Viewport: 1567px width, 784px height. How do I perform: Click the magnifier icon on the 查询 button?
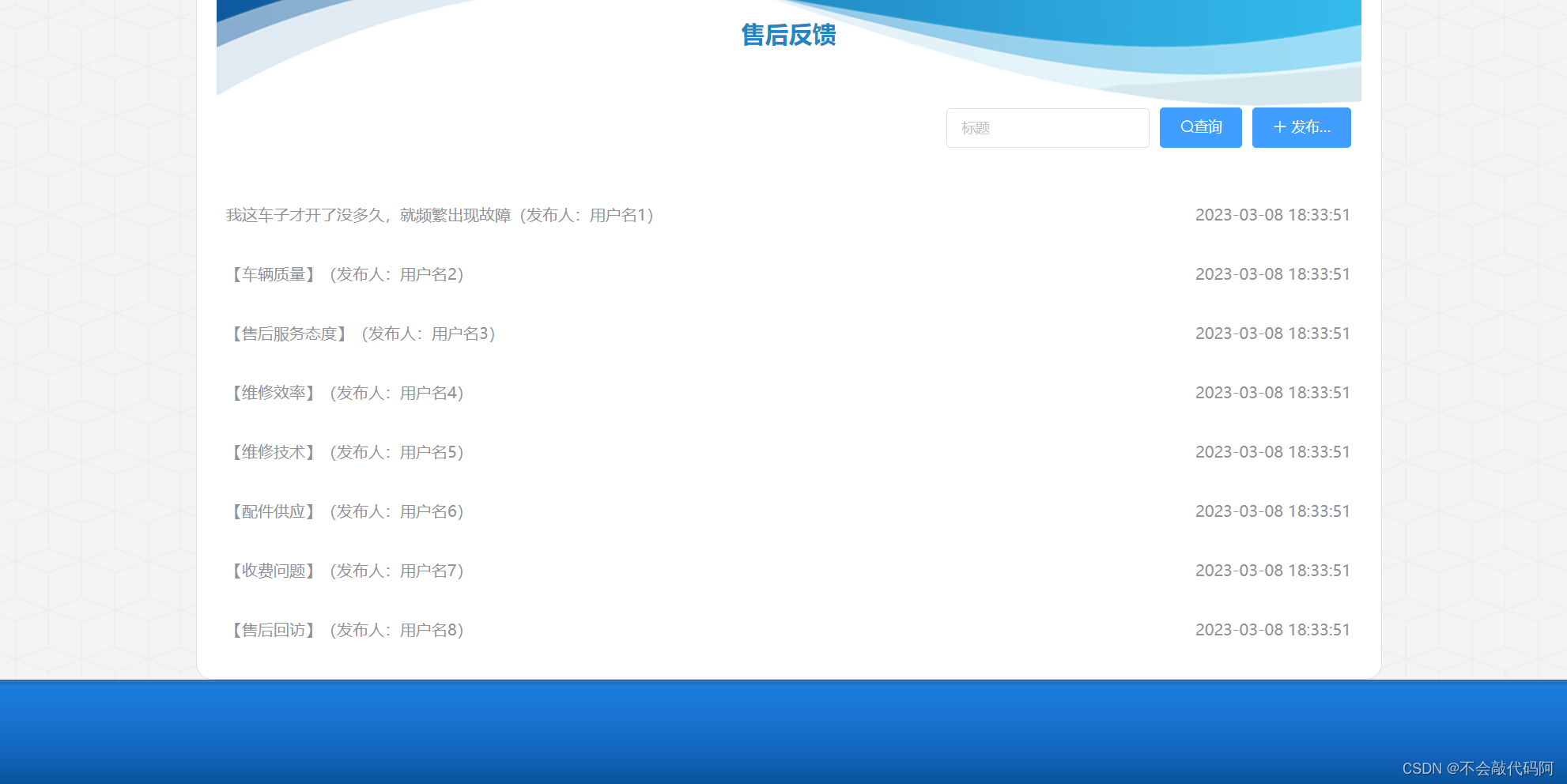(x=1186, y=127)
